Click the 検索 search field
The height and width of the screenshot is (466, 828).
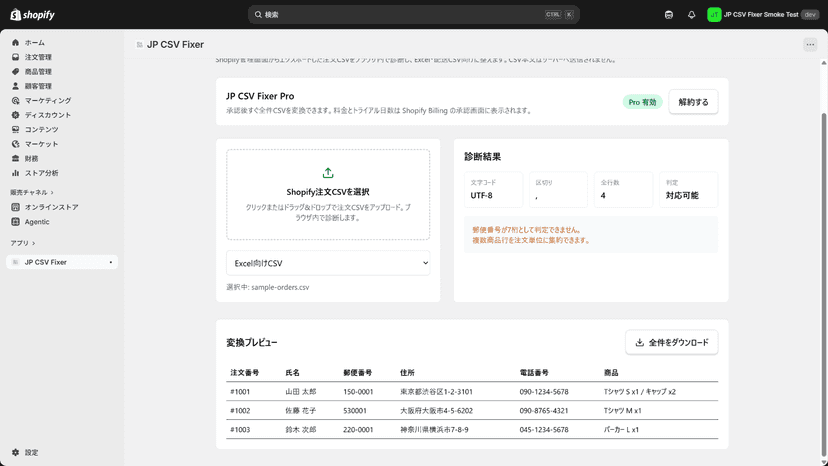coord(414,15)
